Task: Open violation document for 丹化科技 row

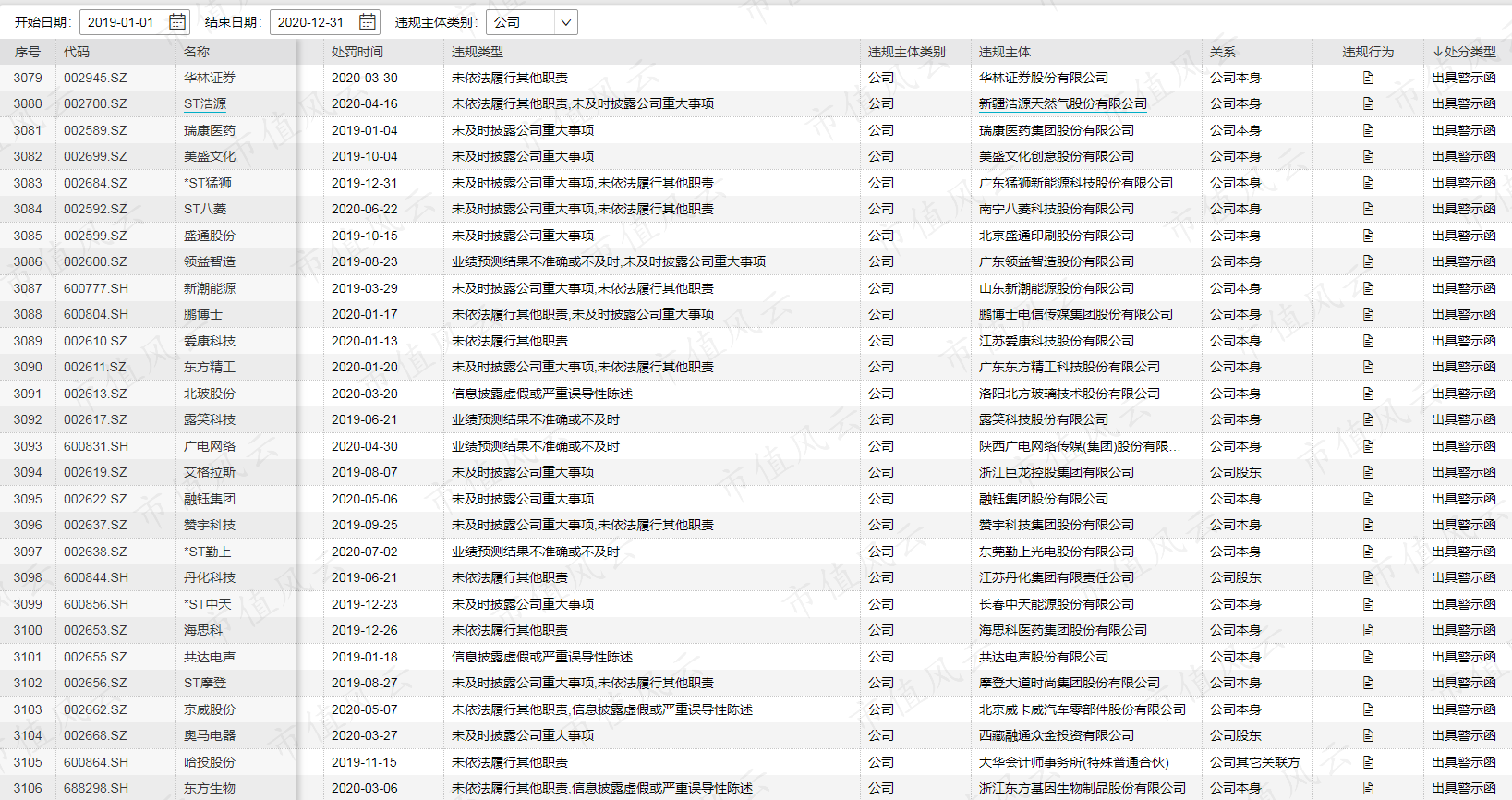Action: pos(1368,577)
